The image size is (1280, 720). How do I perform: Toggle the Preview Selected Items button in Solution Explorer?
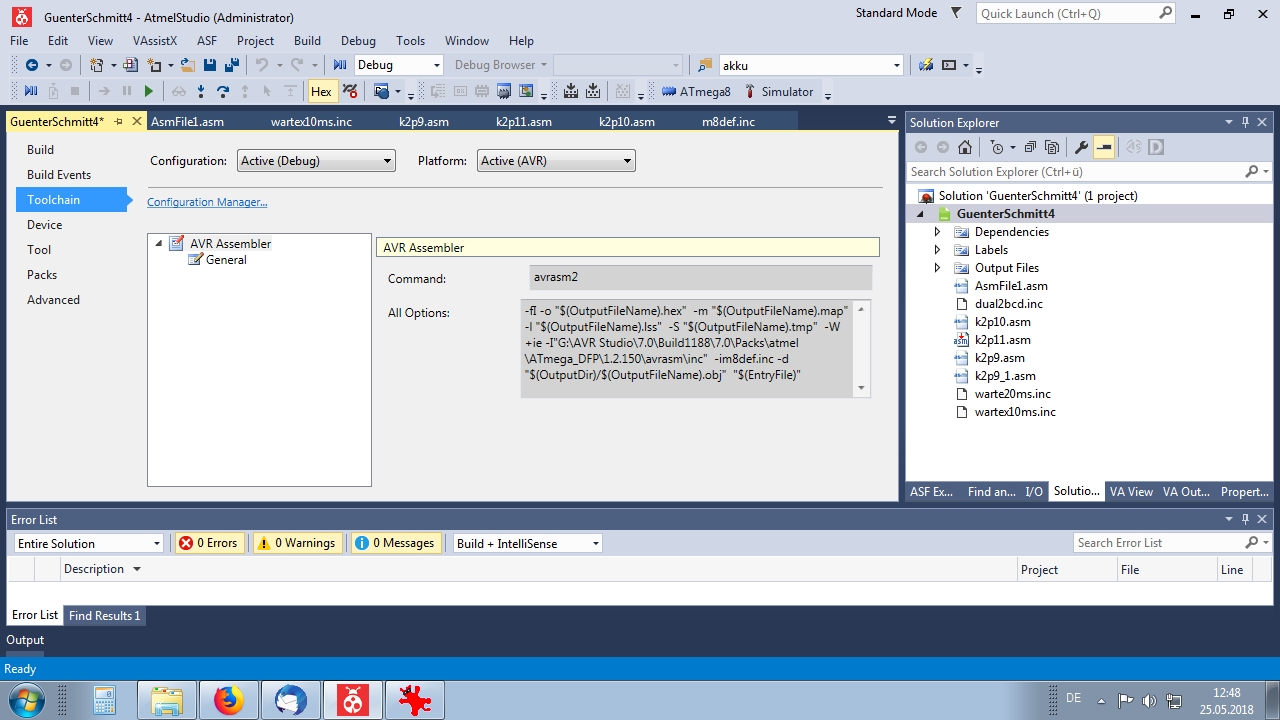pyautogui.click(x=1104, y=147)
